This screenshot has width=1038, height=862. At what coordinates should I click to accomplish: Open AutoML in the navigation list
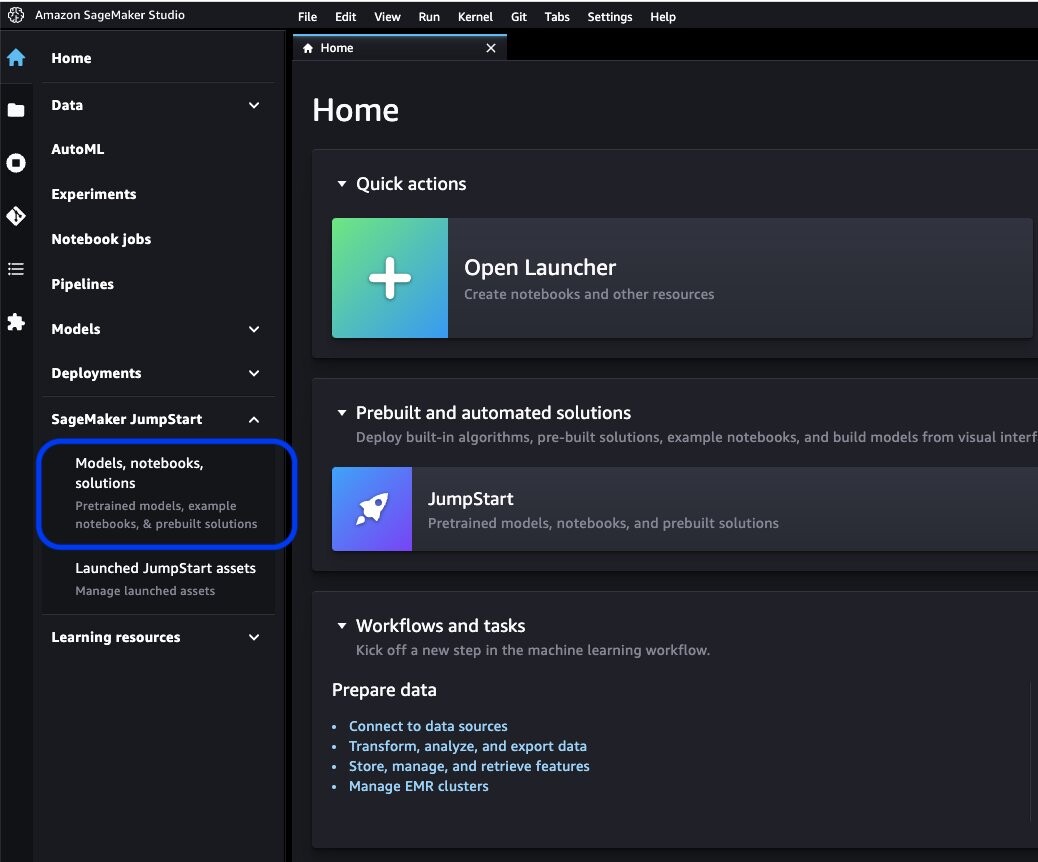coord(77,150)
